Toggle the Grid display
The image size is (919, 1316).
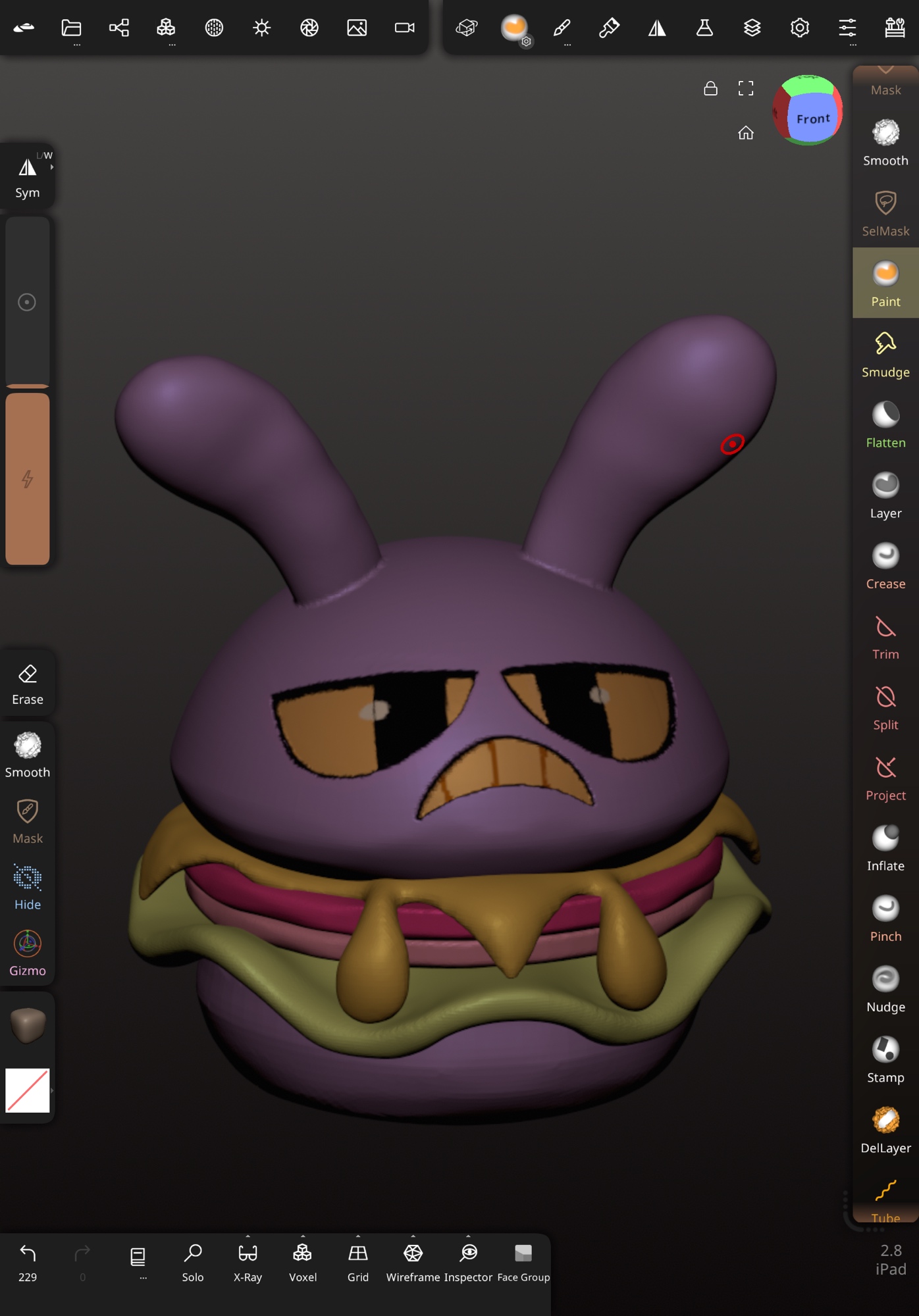coord(357,1261)
